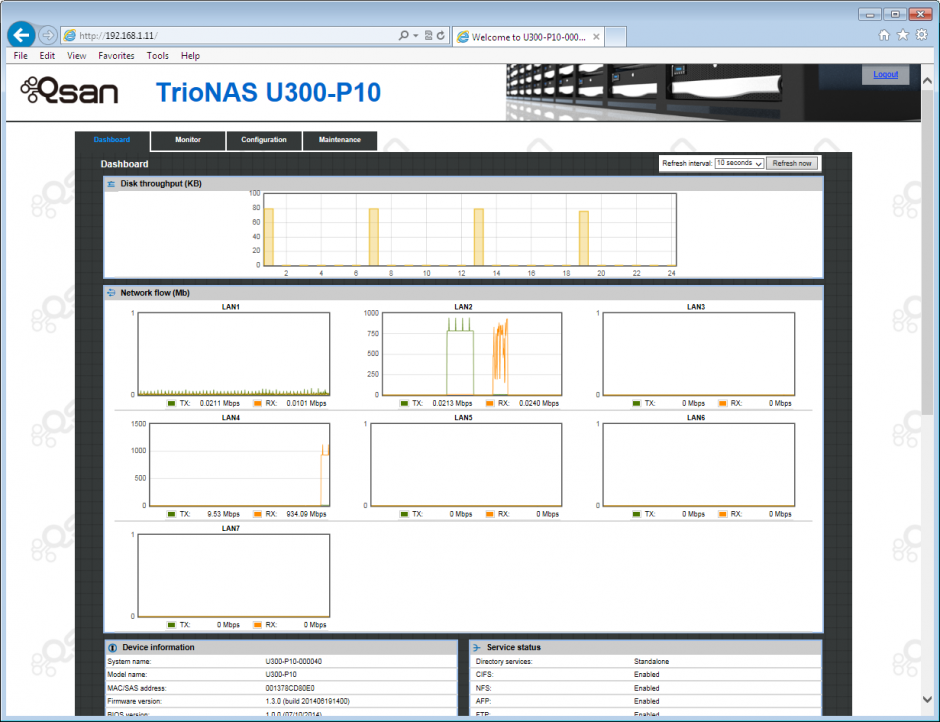Viewport: 940px width, 722px height.
Task: Switch to the Monitor tab
Action: (188, 140)
